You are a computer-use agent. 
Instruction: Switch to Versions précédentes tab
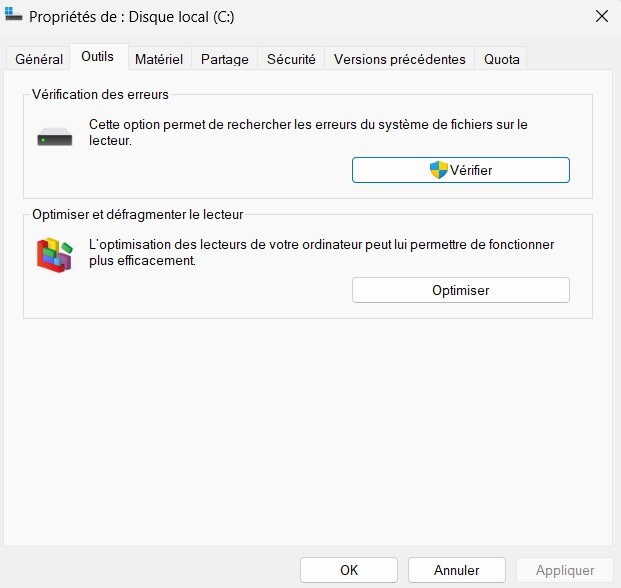(x=400, y=59)
